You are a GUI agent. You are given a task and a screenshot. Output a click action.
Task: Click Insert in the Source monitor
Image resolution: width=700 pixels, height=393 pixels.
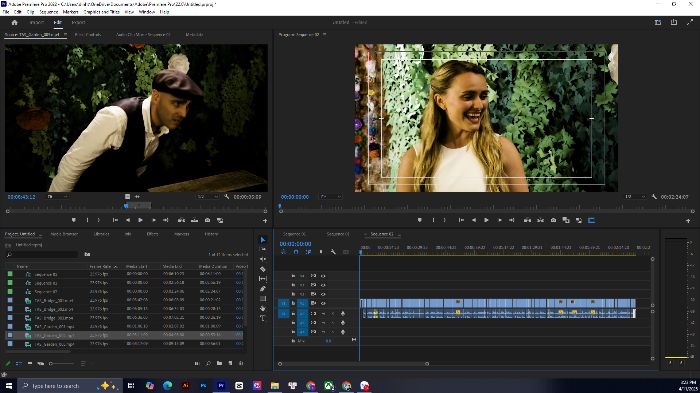(x=181, y=220)
